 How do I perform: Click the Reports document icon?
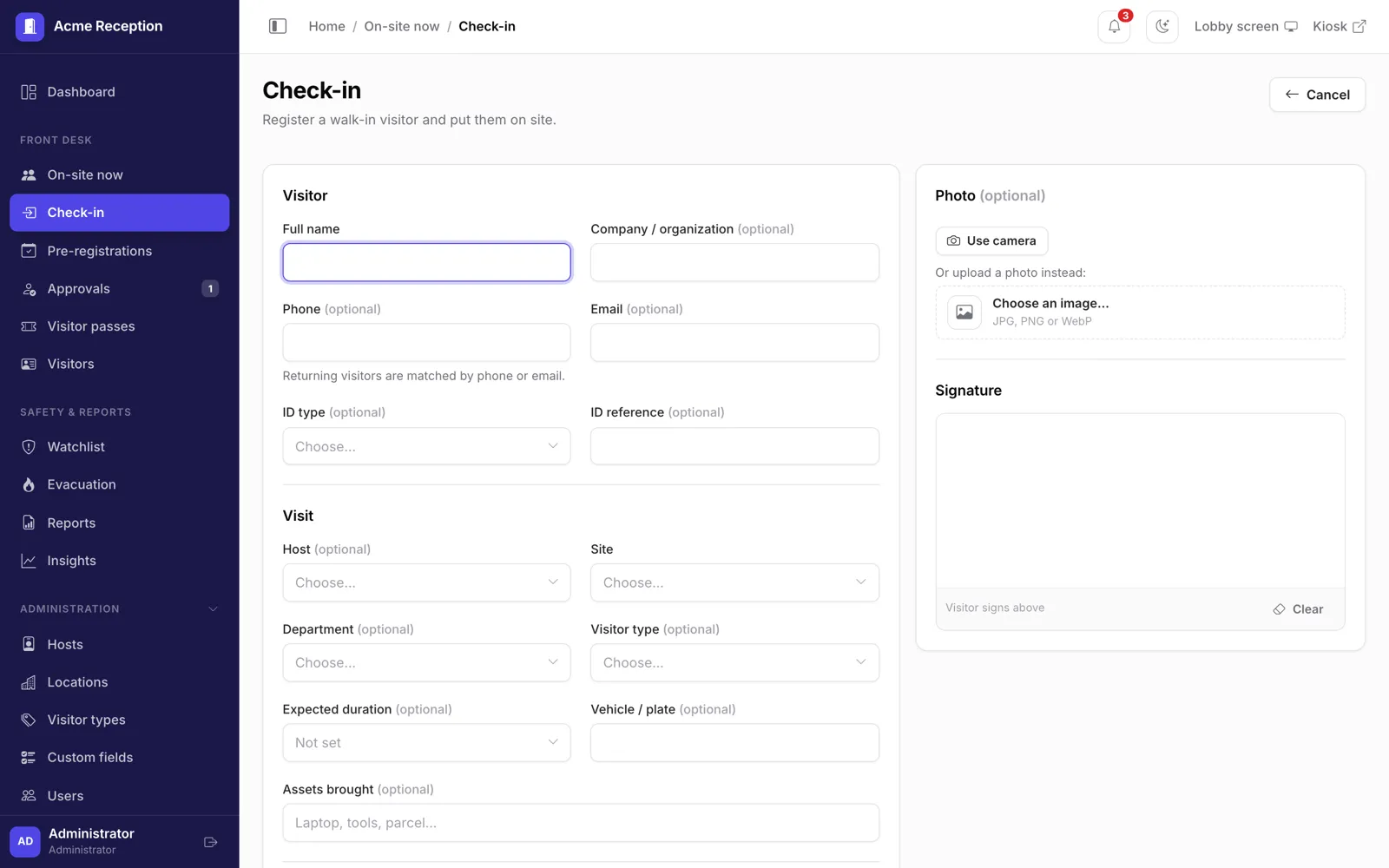[x=29, y=523]
